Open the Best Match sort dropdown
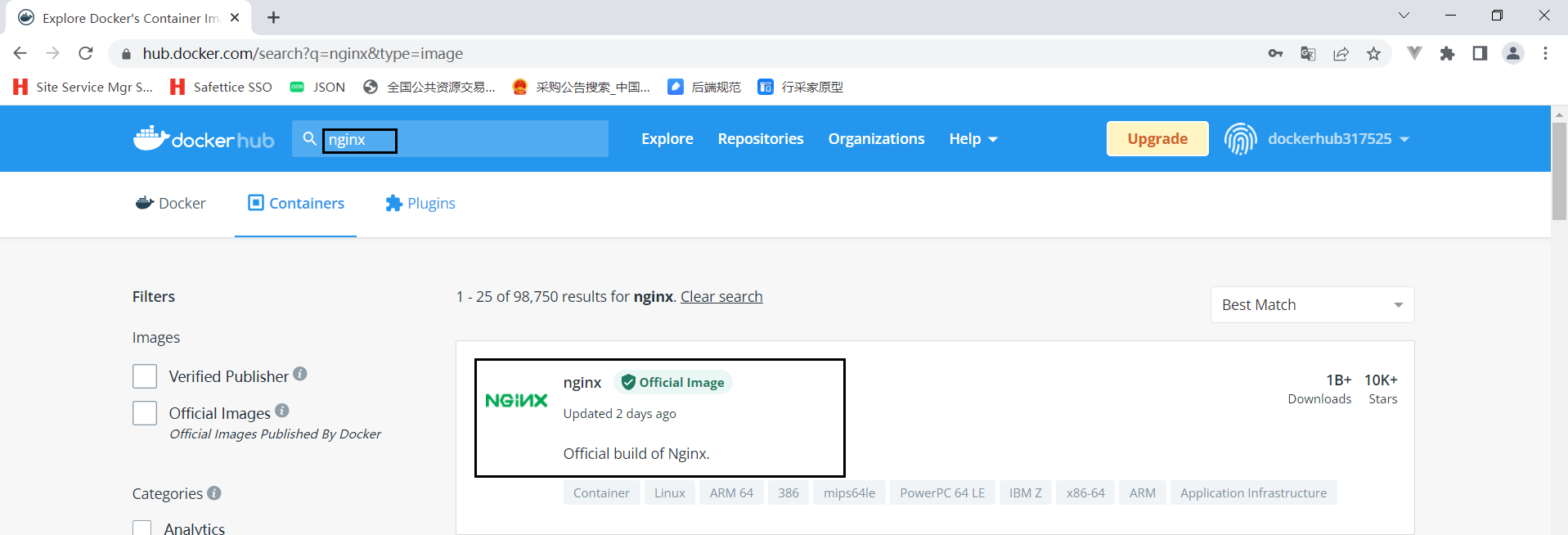This screenshot has width=1568, height=535. (1312, 304)
